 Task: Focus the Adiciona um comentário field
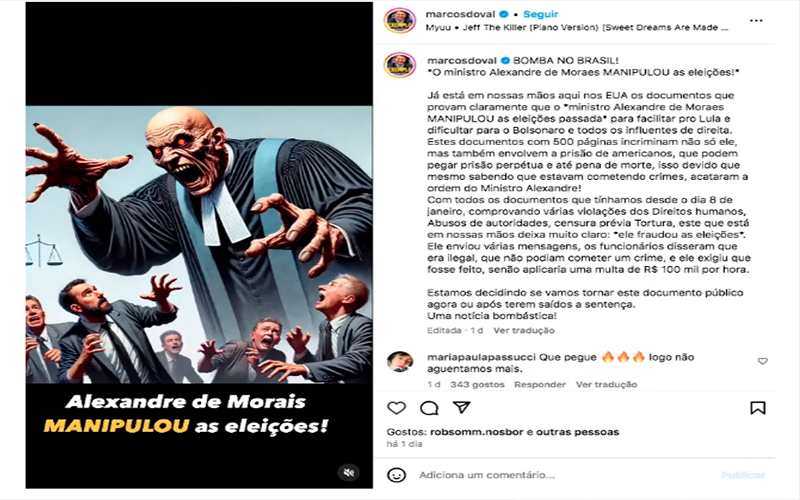(x=561, y=475)
